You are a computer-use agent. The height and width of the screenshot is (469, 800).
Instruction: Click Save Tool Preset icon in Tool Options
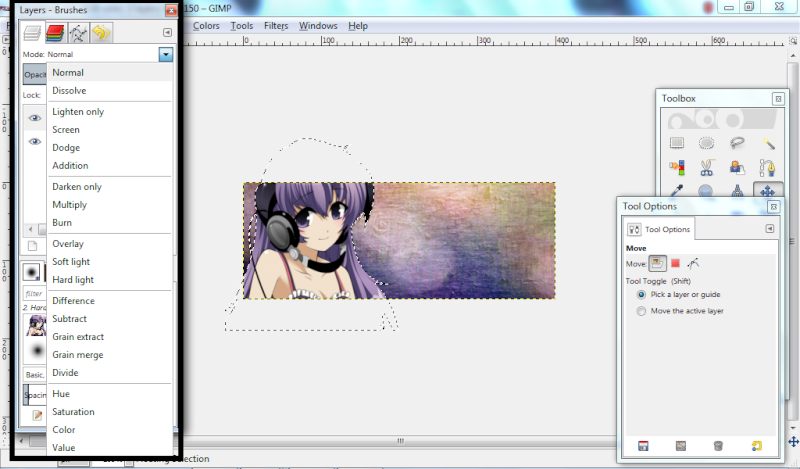[643, 446]
